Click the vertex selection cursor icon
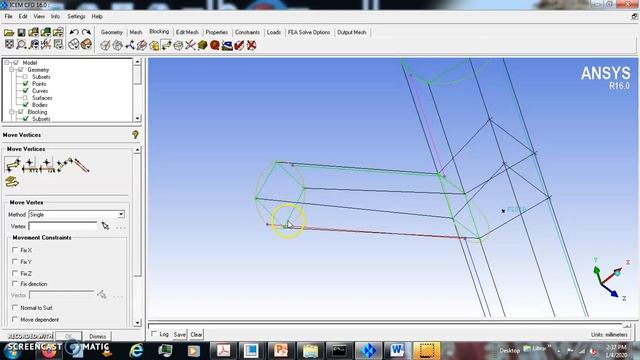Viewport: 640px width, 360px height. (x=105, y=226)
